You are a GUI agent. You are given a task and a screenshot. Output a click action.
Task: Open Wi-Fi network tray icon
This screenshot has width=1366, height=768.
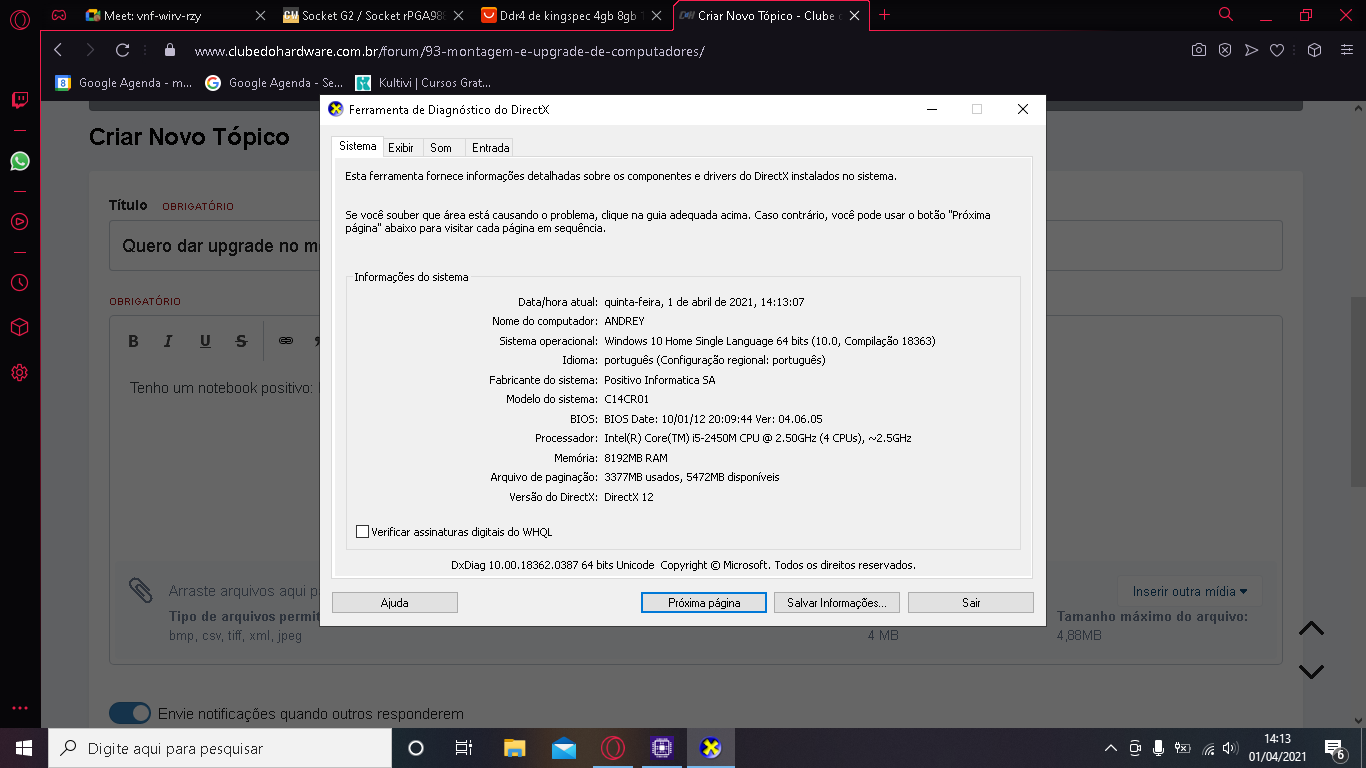click(1207, 748)
